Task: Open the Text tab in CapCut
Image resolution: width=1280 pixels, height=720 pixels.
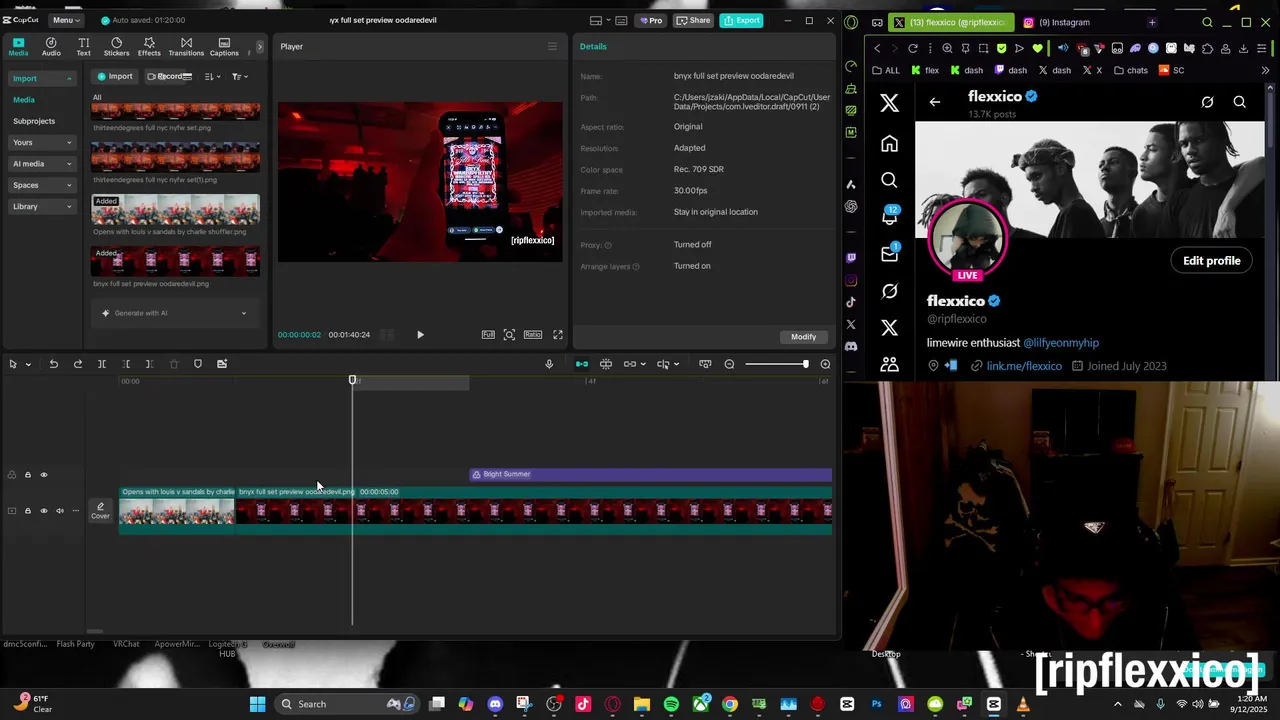Action: pos(84,47)
